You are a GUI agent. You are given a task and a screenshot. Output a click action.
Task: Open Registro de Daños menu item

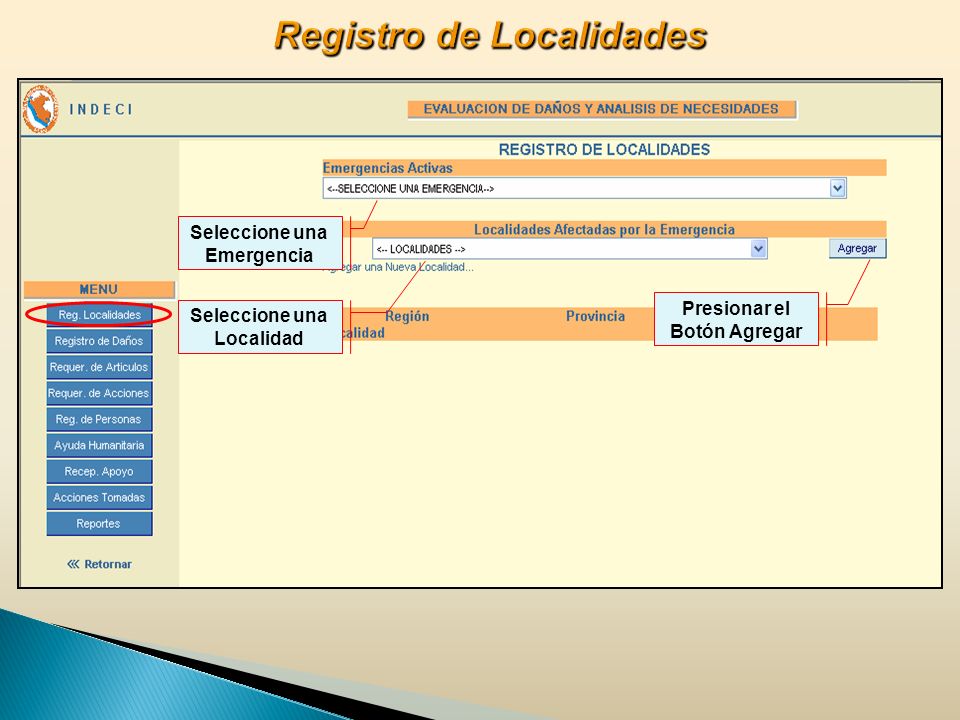[x=99, y=341]
